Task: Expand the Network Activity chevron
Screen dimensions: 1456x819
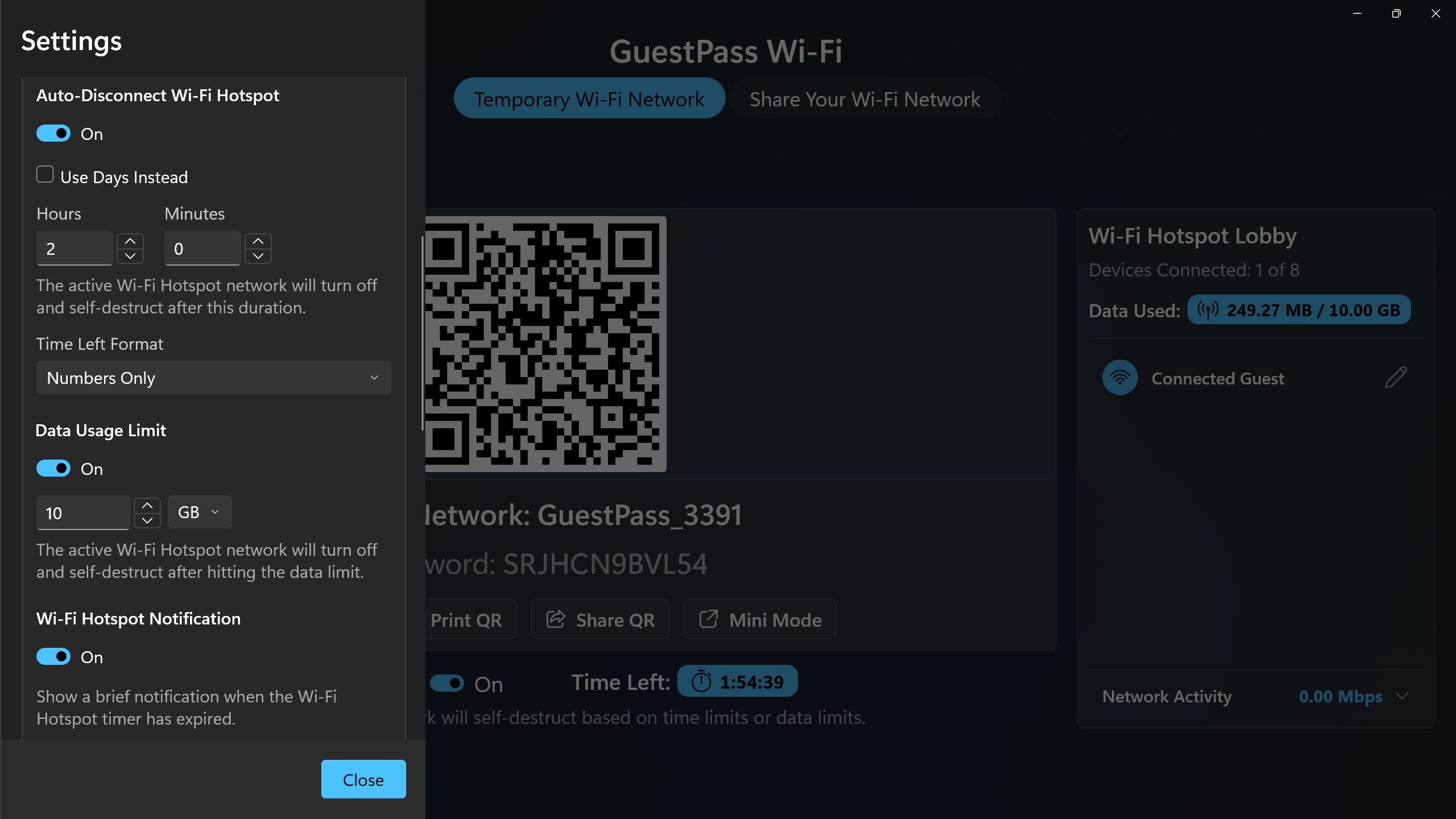Action: tap(1402, 696)
